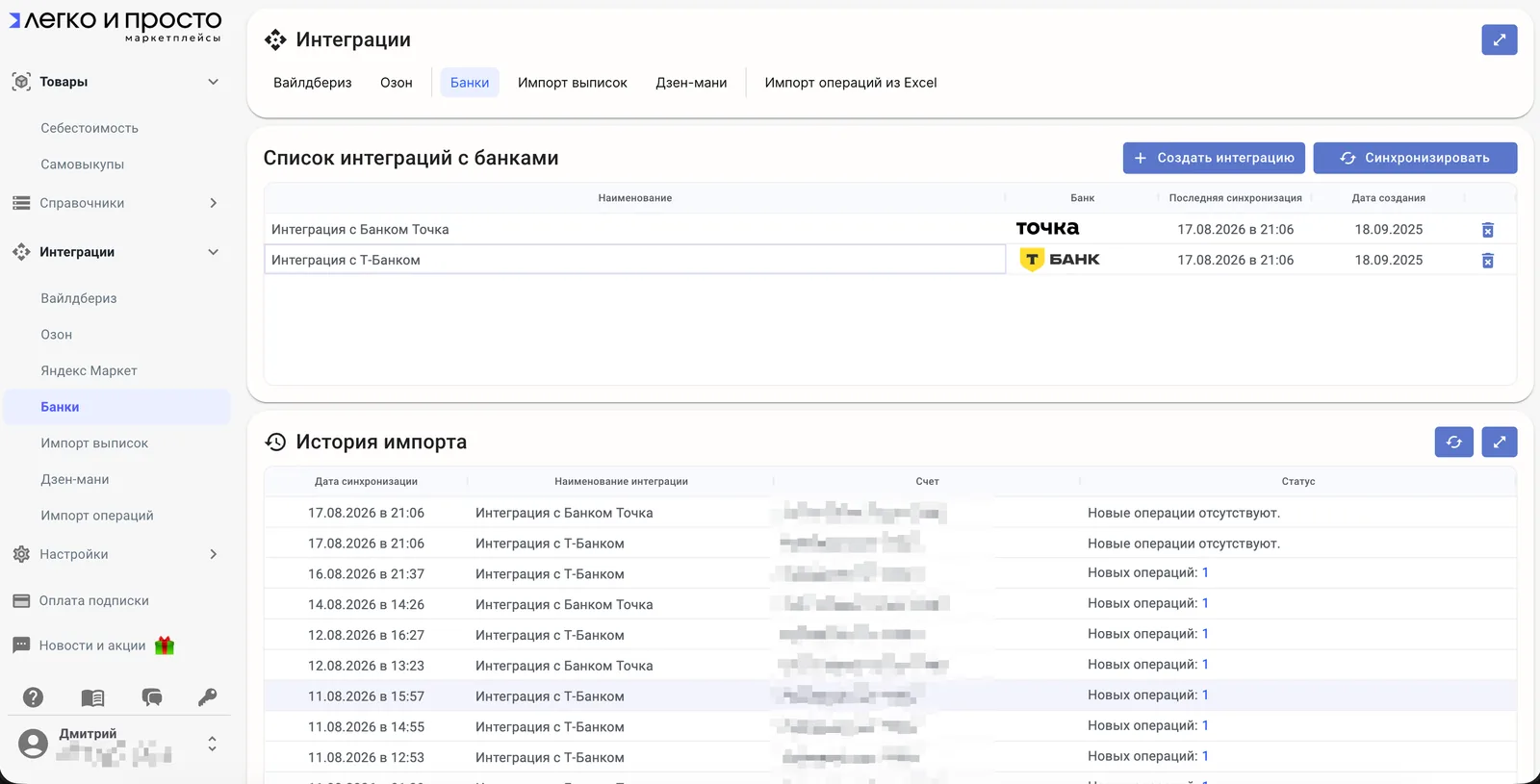Image resolution: width=1540 pixels, height=784 pixels.
Task: Open the key icon in the sidebar
Action: click(x=207, y=696)
